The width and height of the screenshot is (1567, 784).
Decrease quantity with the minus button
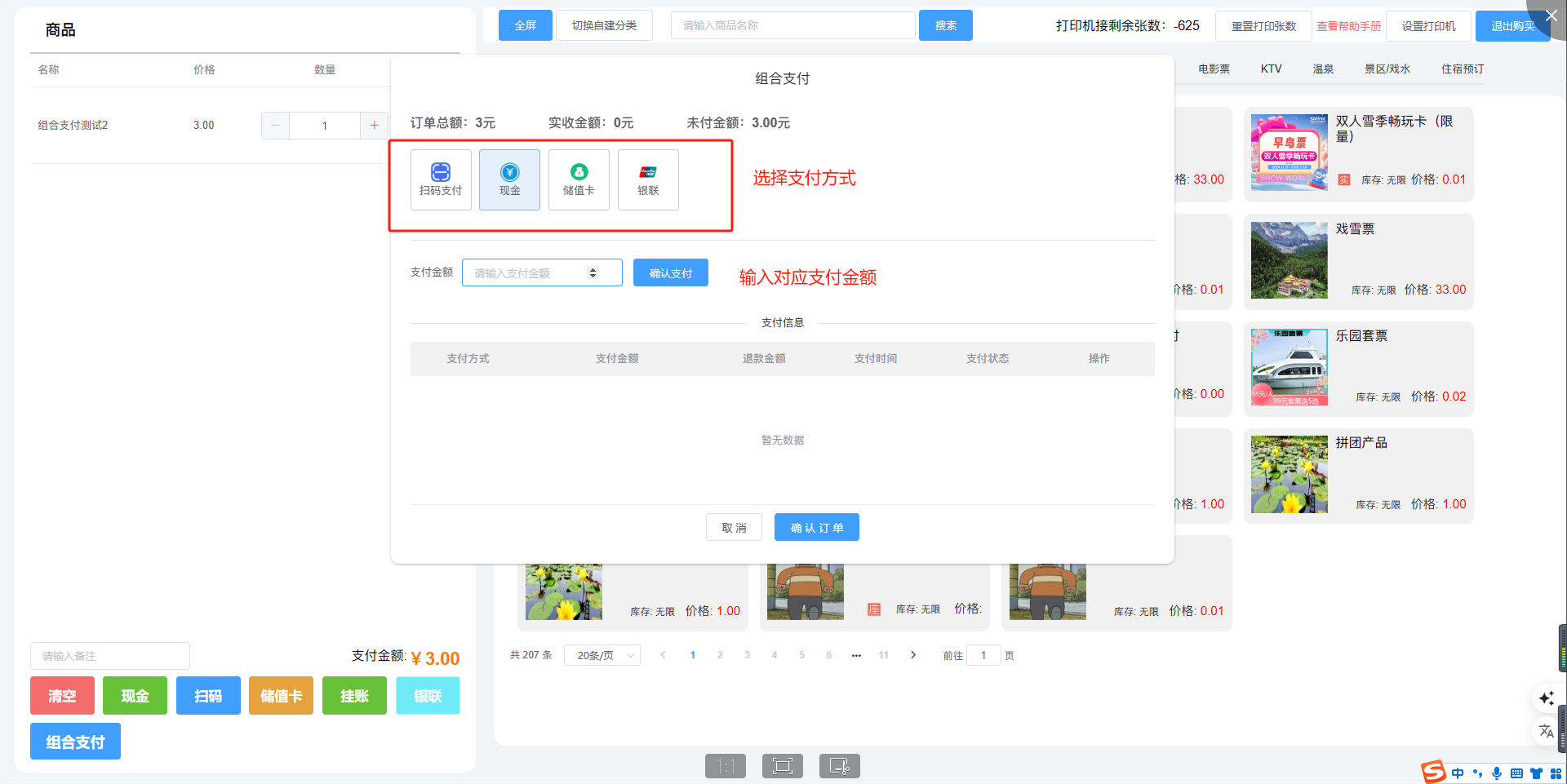[275, 126]
